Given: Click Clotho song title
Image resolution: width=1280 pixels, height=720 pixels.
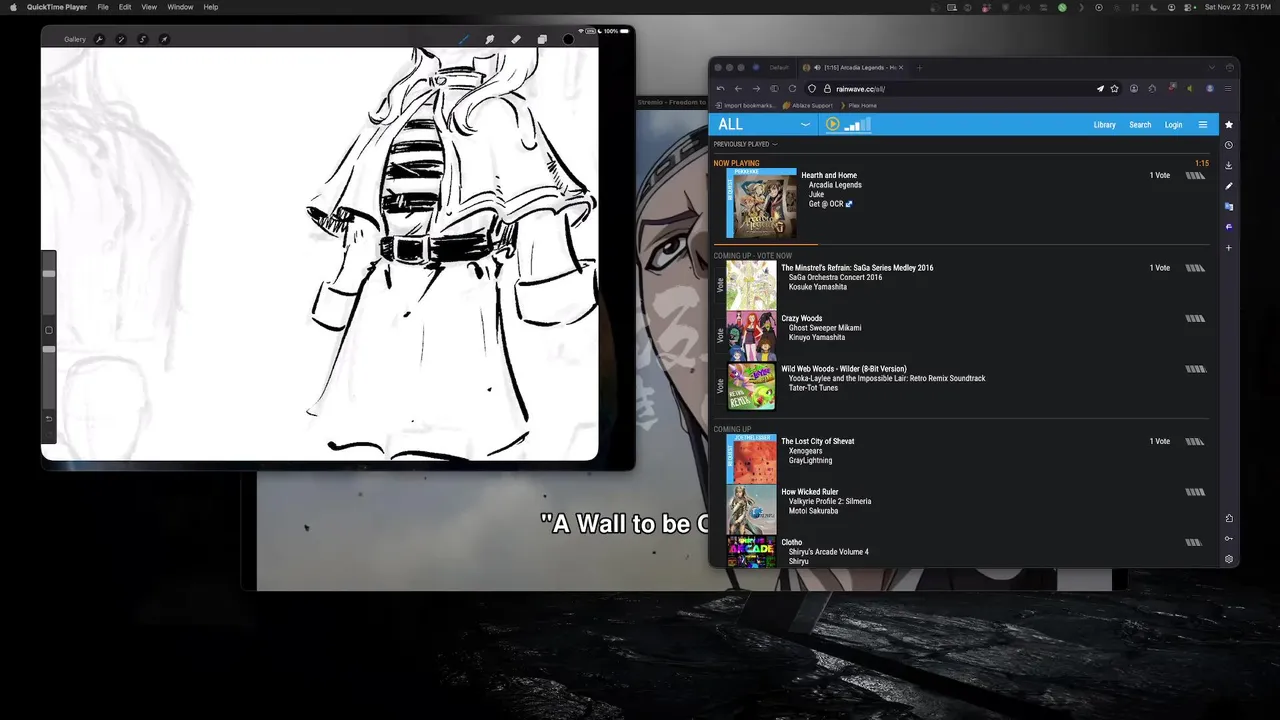Looking at the screenshot, I should [x=792, y=542].
